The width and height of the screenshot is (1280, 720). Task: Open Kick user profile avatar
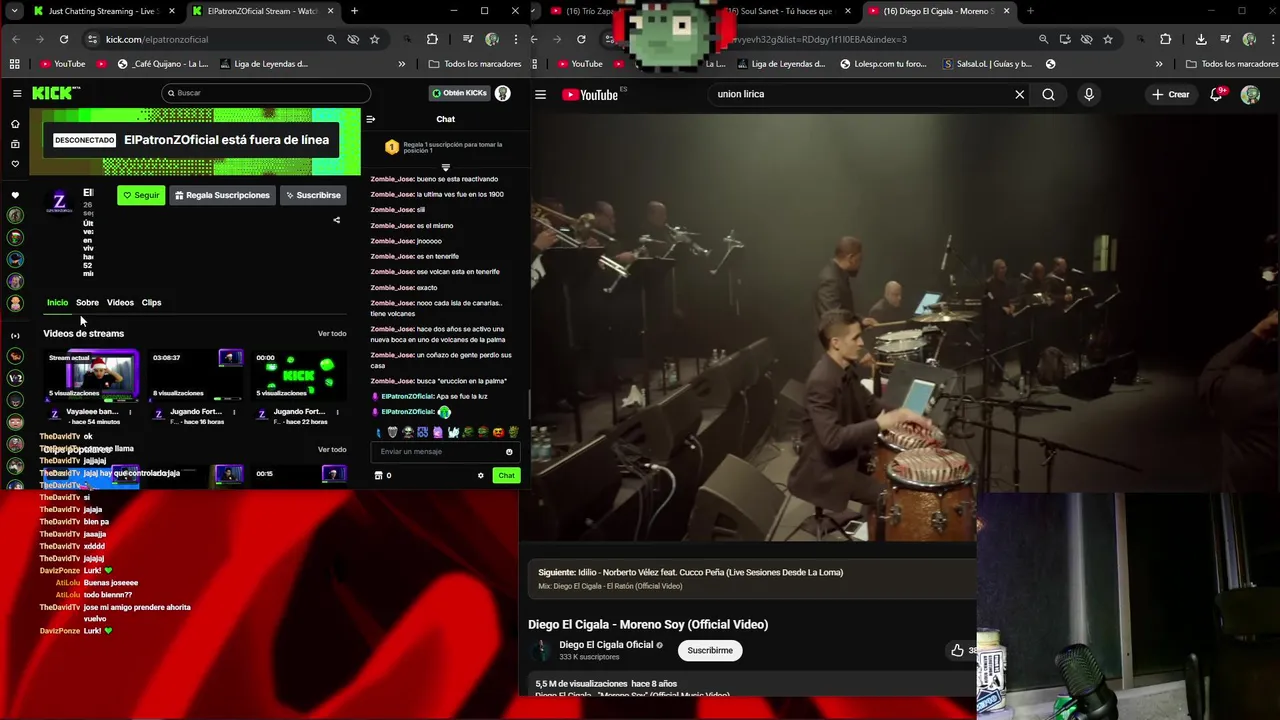[503, 93]
